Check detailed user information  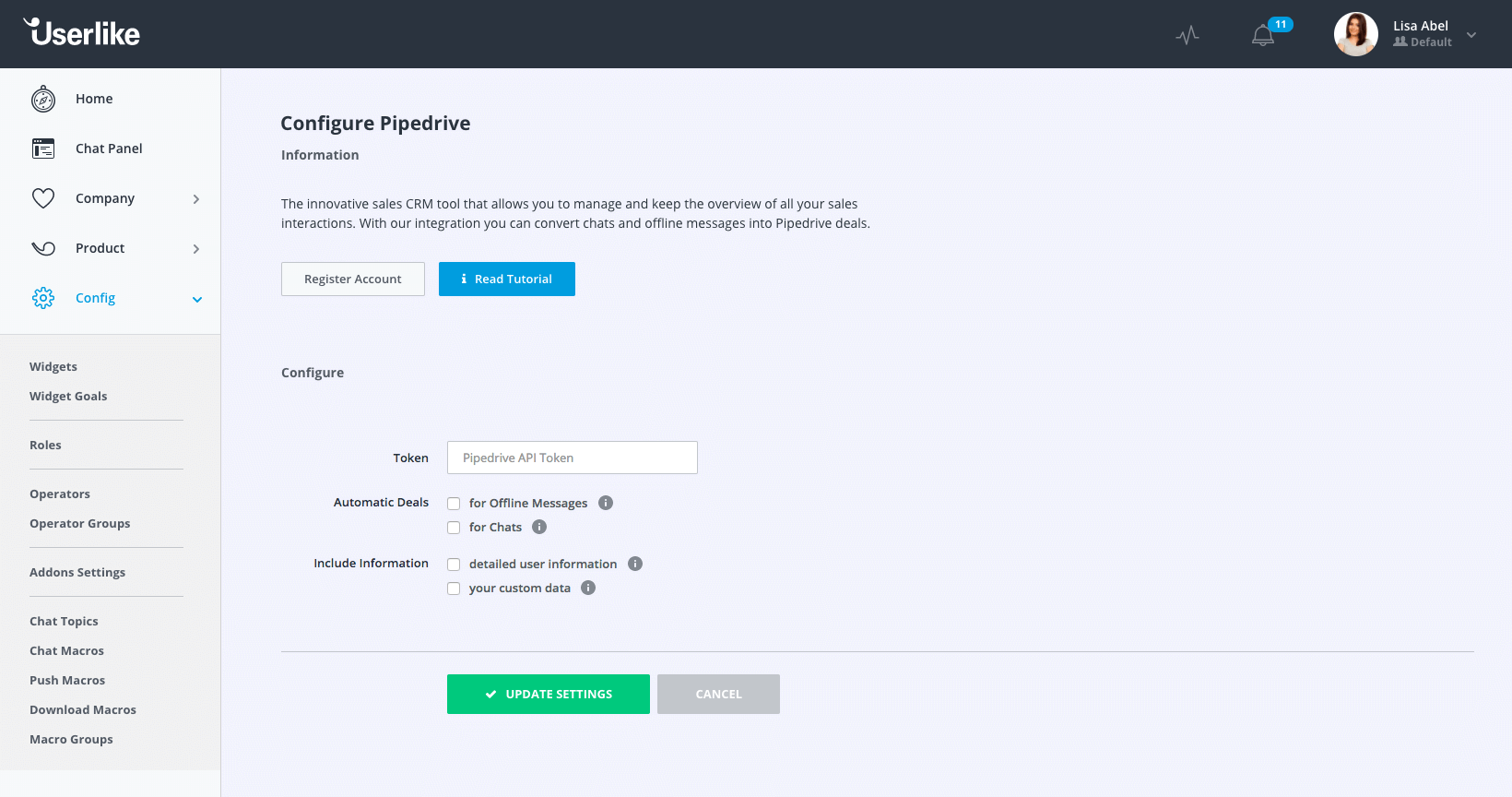(454, 565)
